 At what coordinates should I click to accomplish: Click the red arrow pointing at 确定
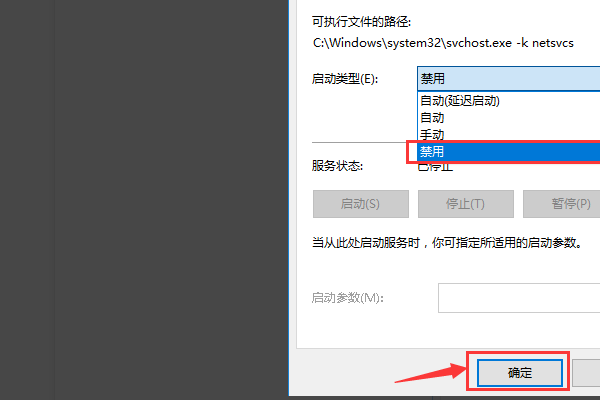tap(430, 373)
